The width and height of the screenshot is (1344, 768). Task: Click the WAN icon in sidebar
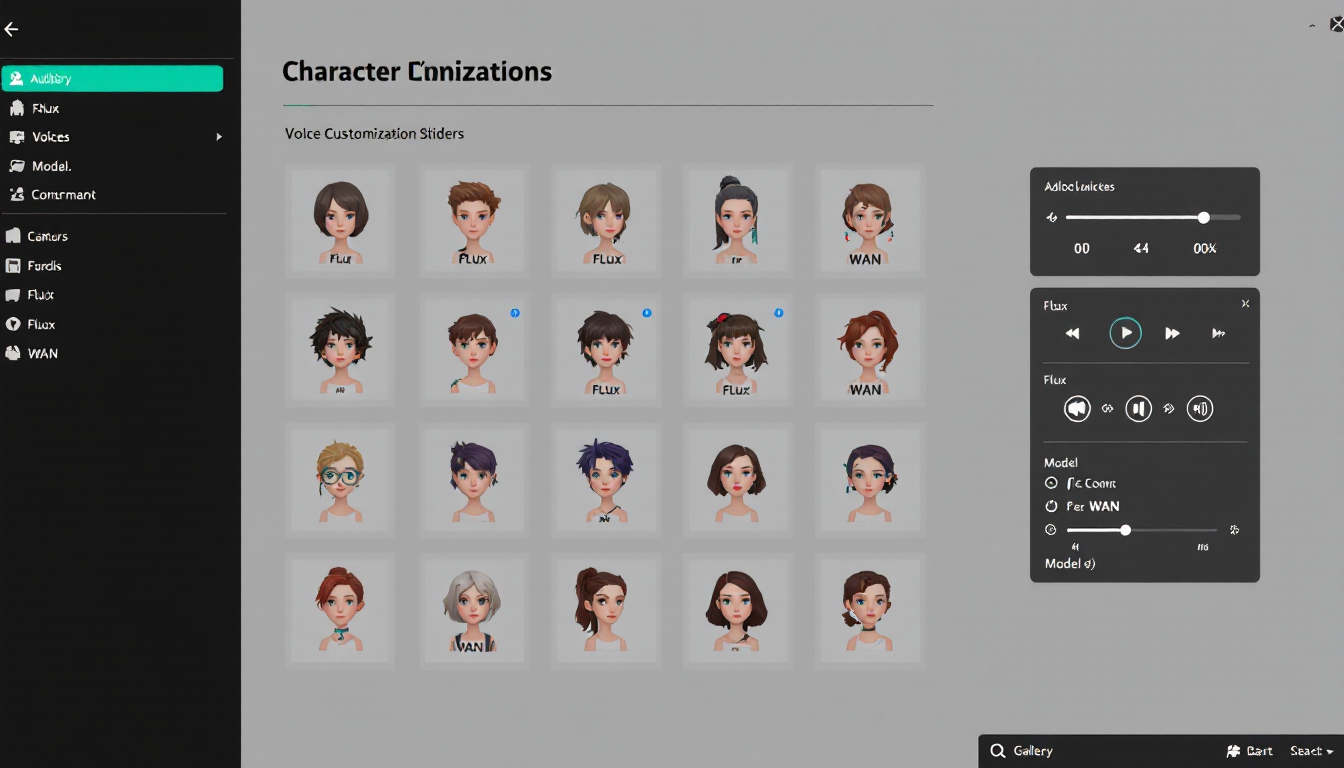tap(13, 353)
